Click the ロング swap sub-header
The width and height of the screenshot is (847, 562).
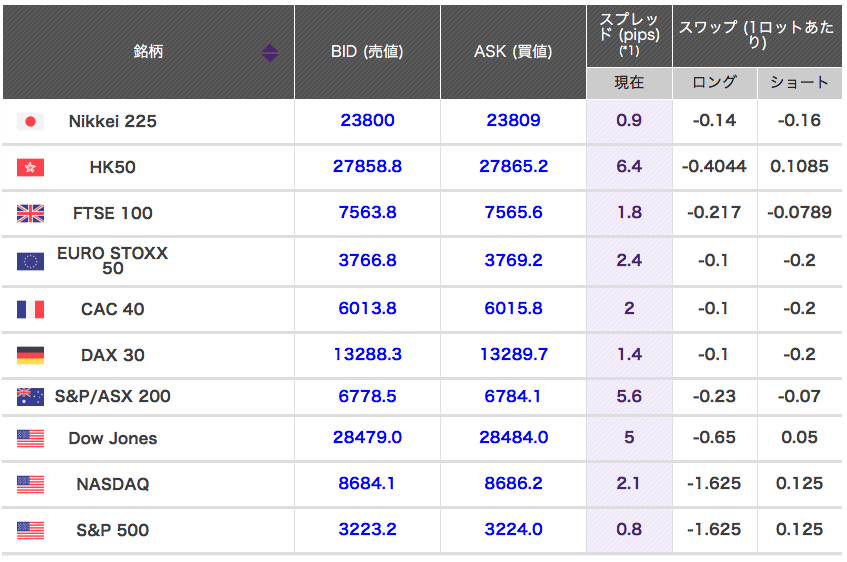tap(714, 83)
